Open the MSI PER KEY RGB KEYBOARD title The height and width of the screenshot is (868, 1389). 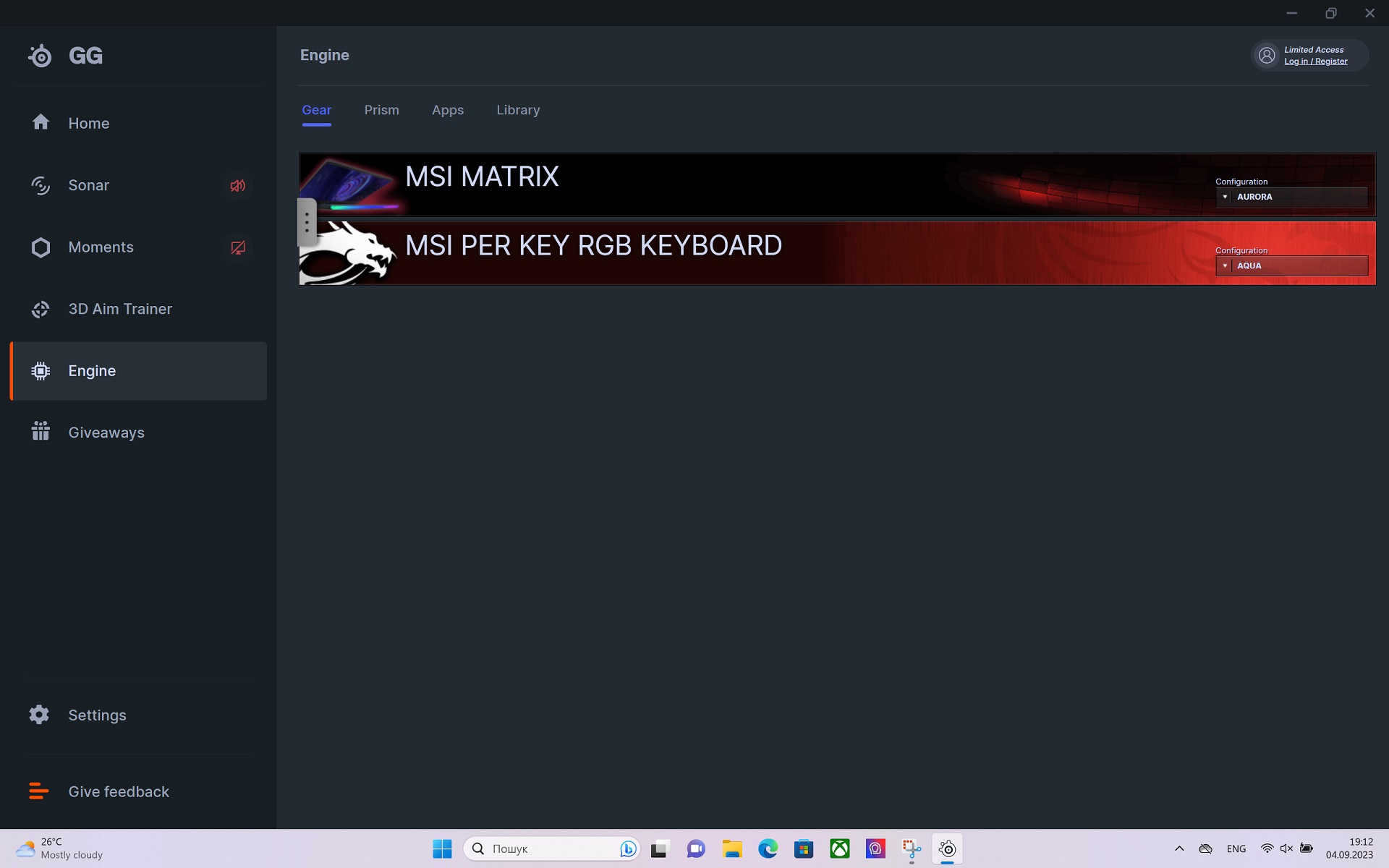click(593, 245)
